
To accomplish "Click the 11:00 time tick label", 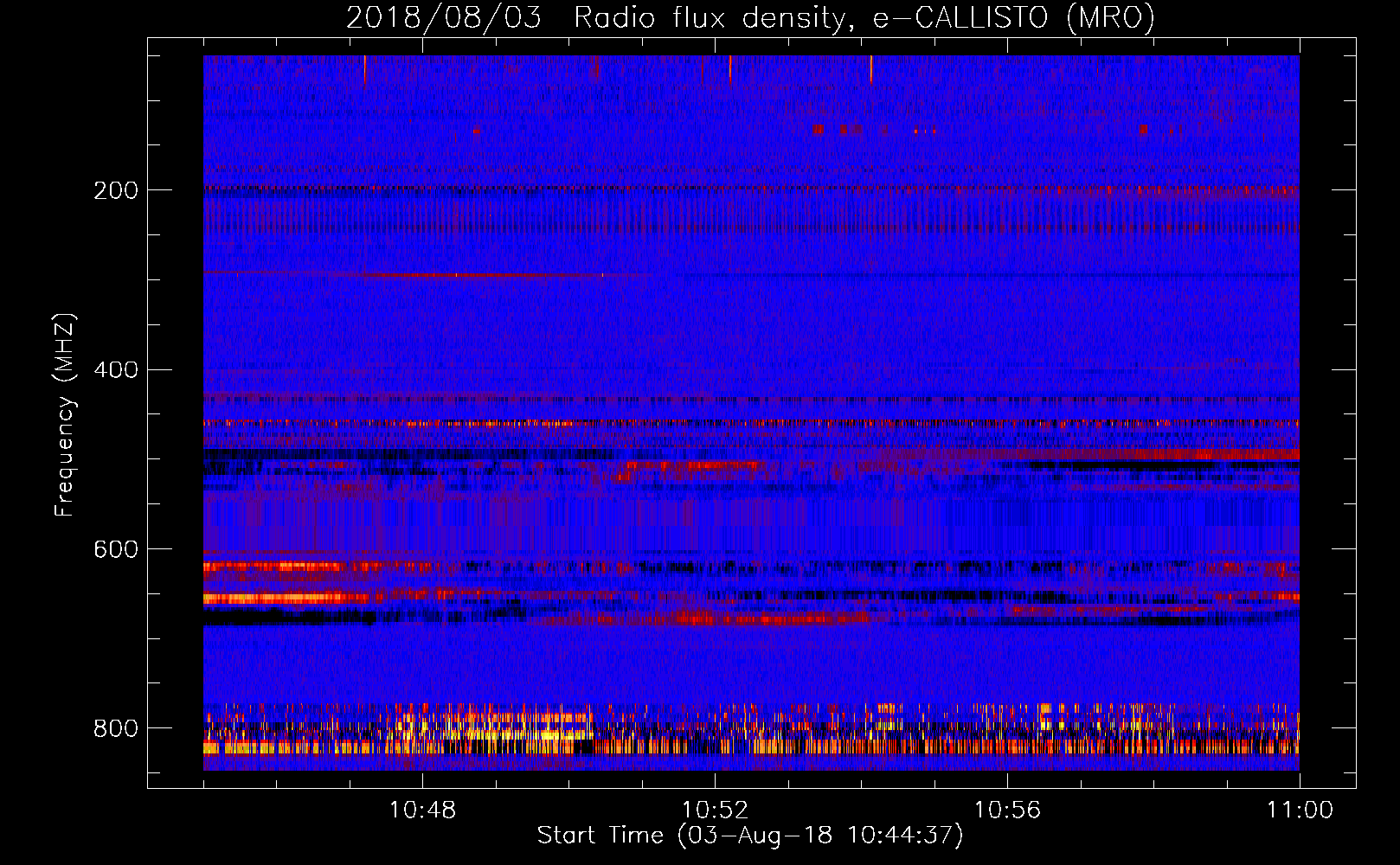I will click(1300, 811).
